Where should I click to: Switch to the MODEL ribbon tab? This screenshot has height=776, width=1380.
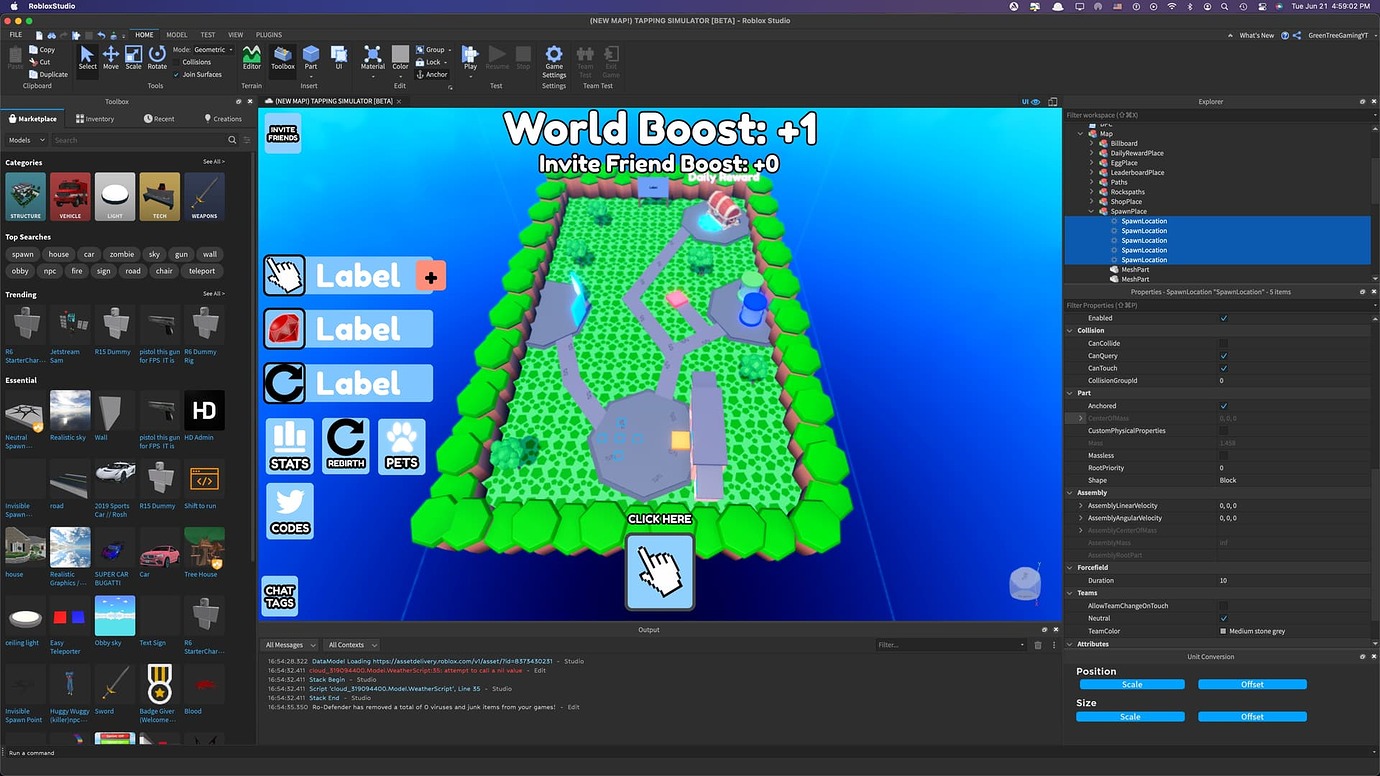click(176, 34)
